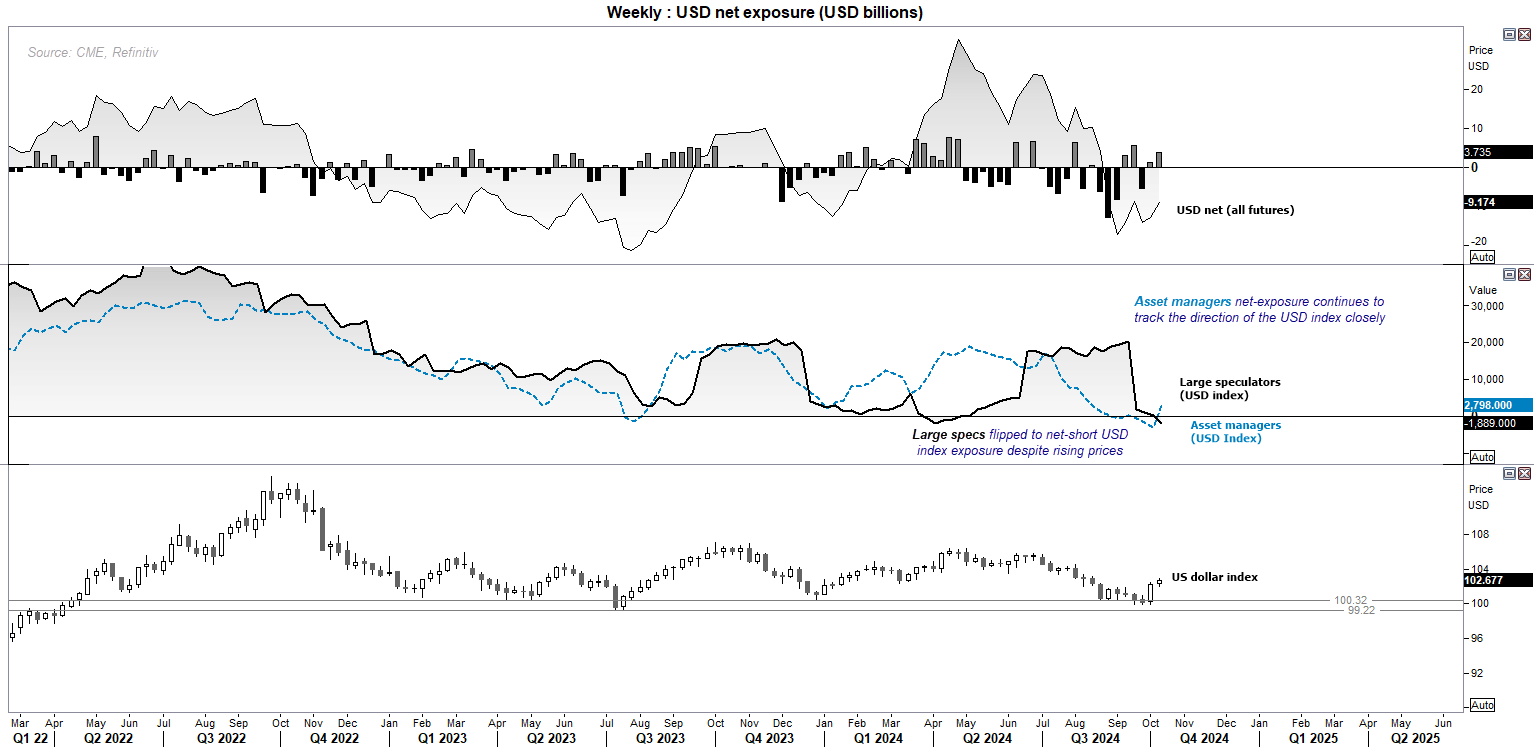Close the USD net exposure top panel
Screen dimensions: 1534x748
pyautogui.click(x=1523, y=33)
